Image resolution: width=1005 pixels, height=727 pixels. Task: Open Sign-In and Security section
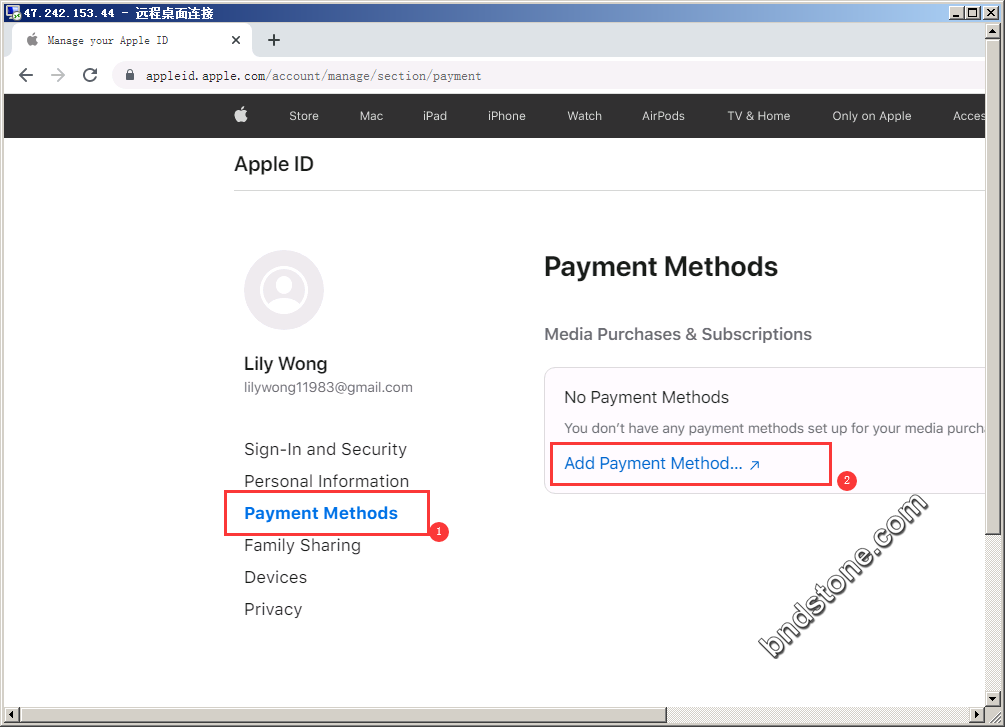coord(326,449)
